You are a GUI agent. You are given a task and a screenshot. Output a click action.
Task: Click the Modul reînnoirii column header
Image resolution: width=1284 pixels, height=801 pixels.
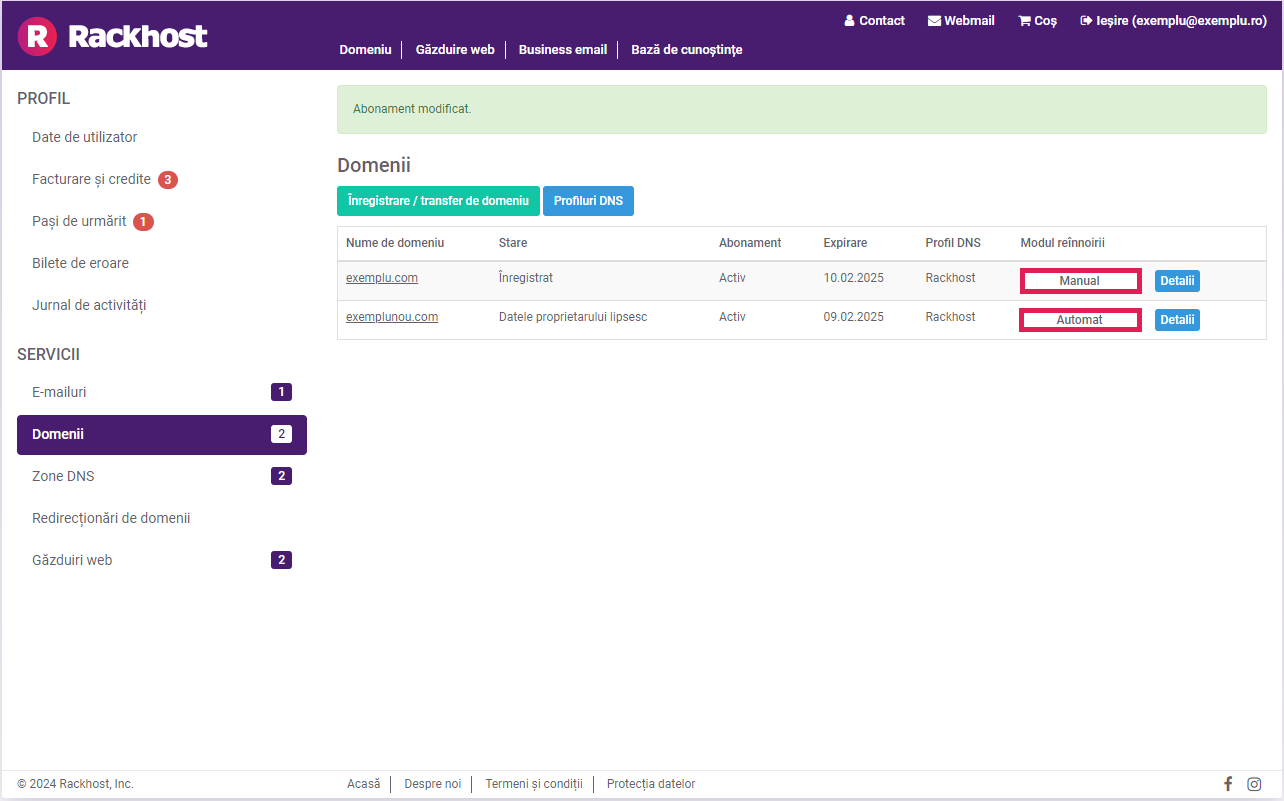tap(1062, 243)
